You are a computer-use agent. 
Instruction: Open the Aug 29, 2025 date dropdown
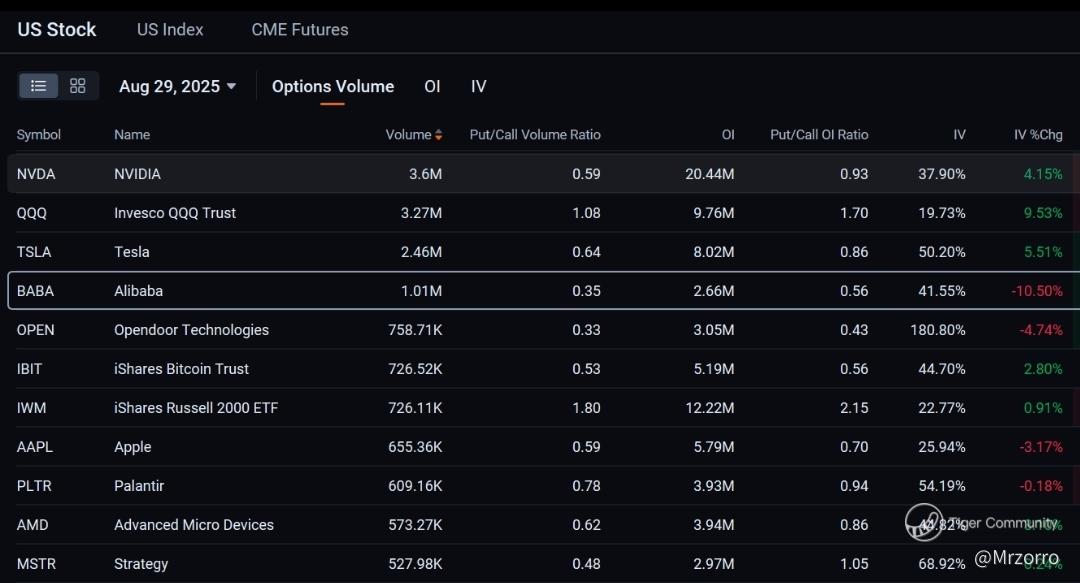click(x=177, y=87)
